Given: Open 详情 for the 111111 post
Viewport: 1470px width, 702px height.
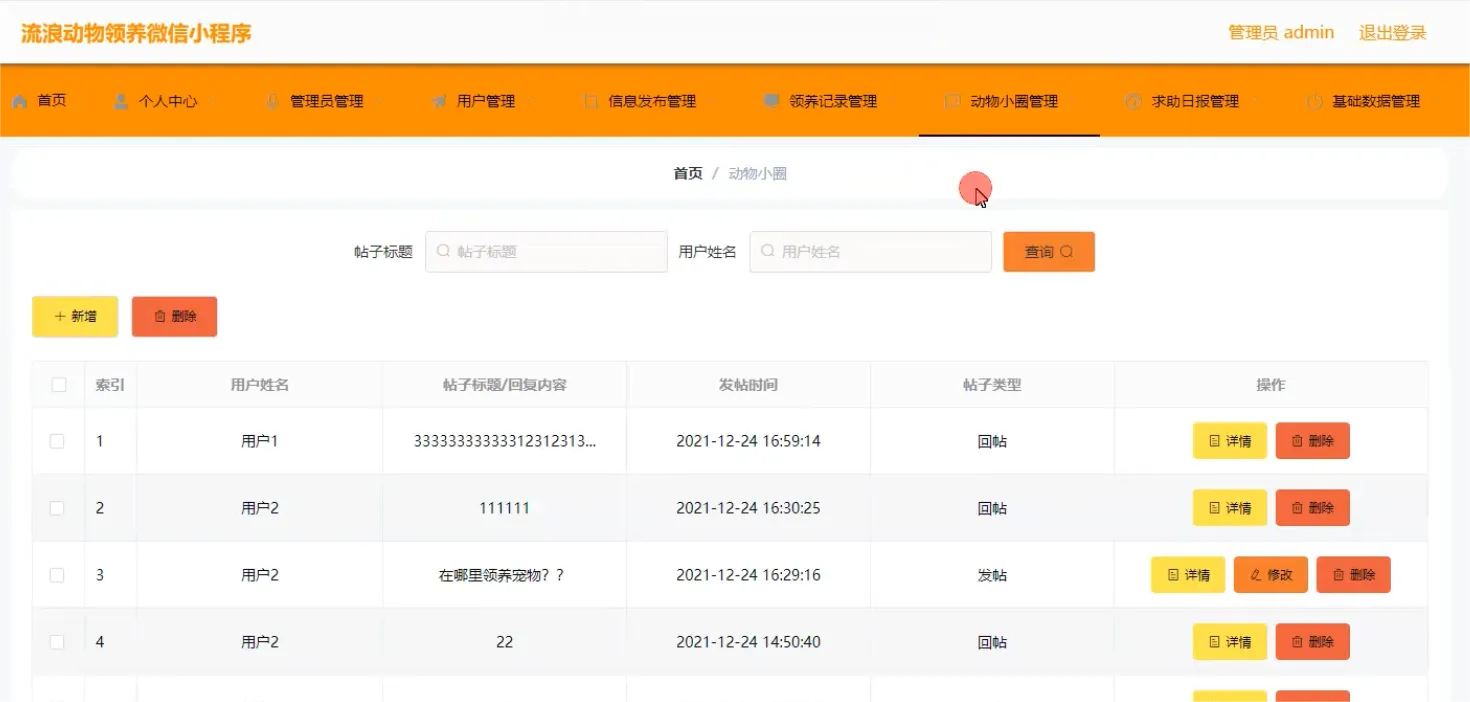Looking at the screenshot, I should pyautogui.click(x=1230, y=508).
